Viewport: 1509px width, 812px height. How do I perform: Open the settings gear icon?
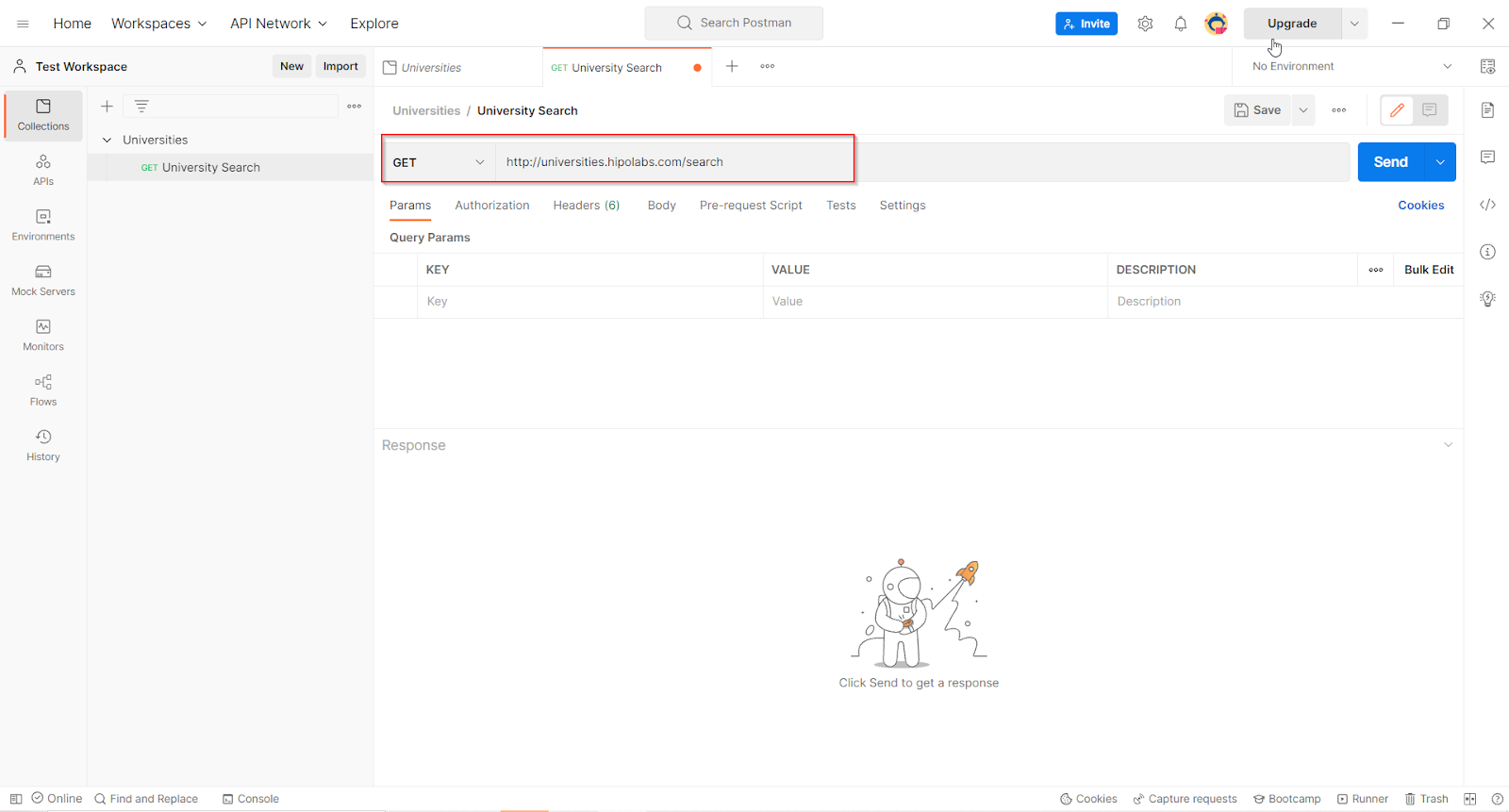tap(1145, 24)
